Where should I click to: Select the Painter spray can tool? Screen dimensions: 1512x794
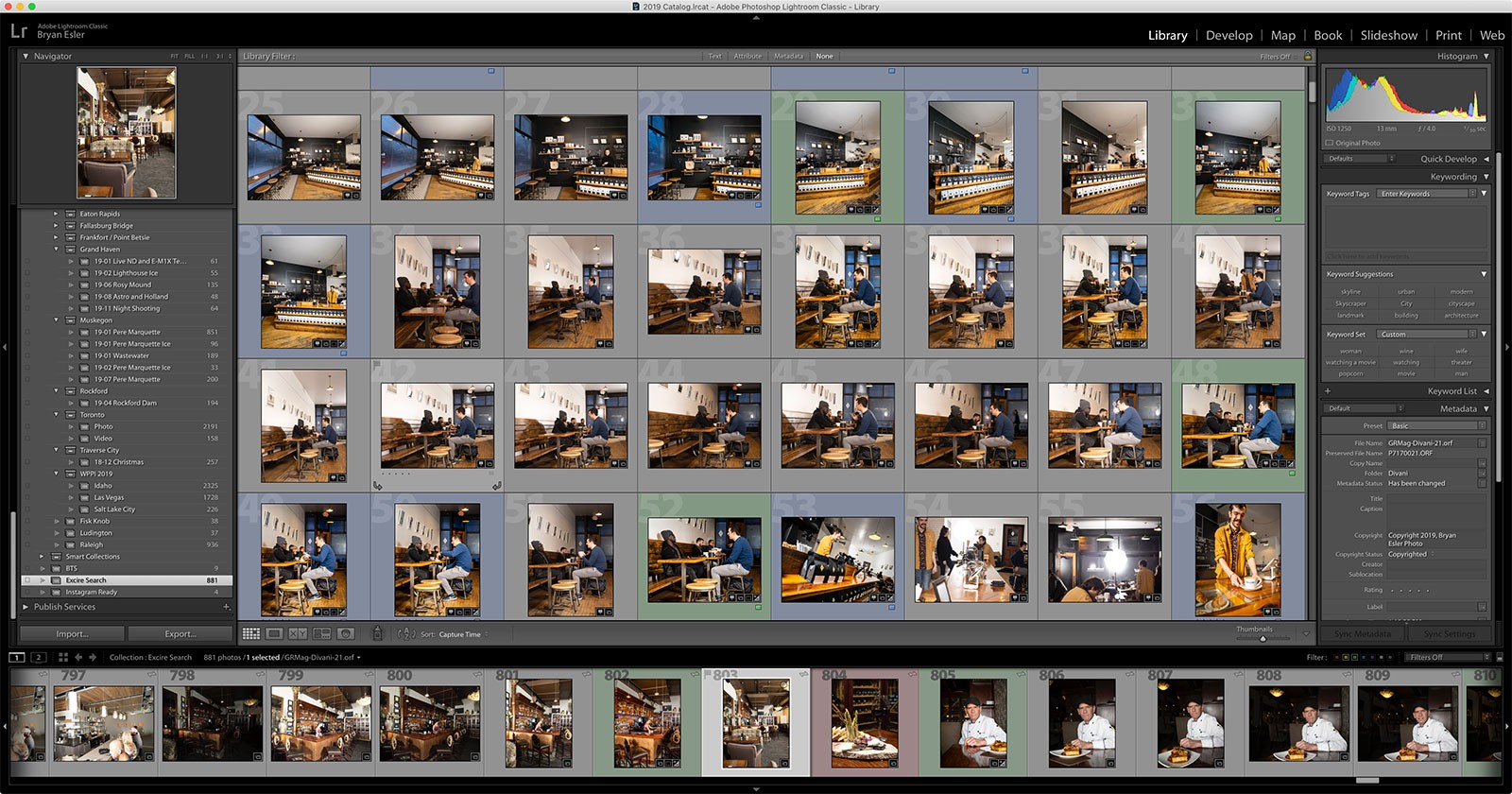tap(377, 634)
